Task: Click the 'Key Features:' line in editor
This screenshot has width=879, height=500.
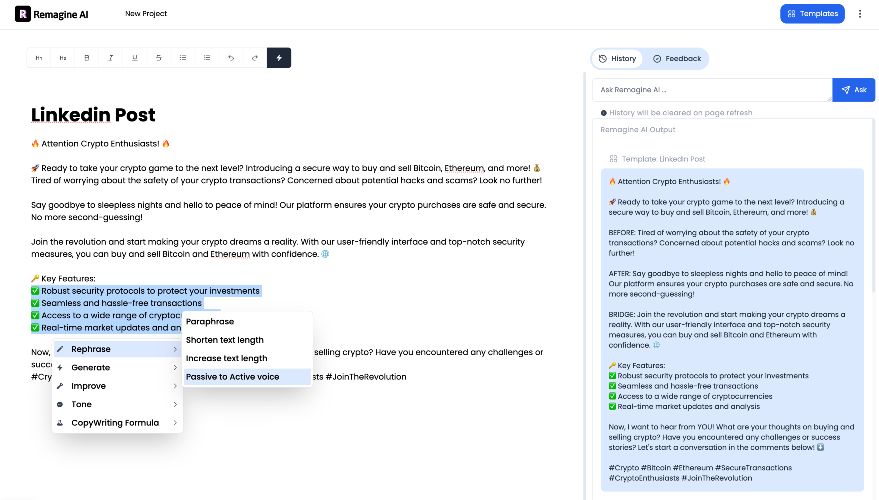Action: point(63,279)
